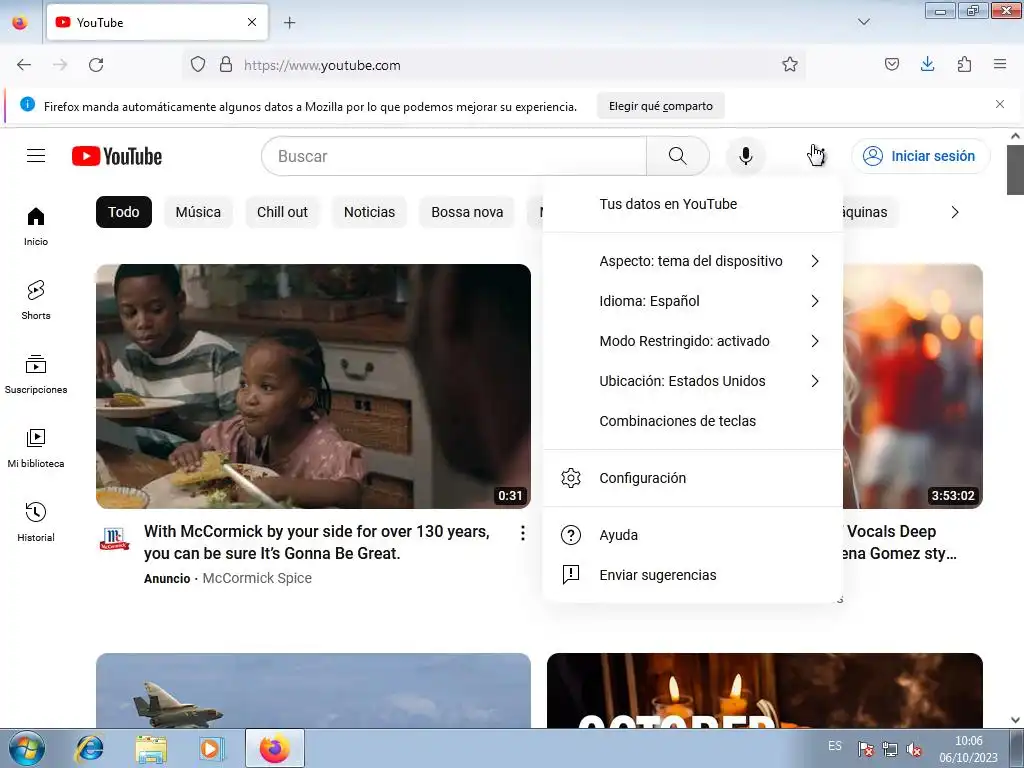Click the muted volume tray icon
This screenshot has width=1024, height=768.
[x=914, y=750]
